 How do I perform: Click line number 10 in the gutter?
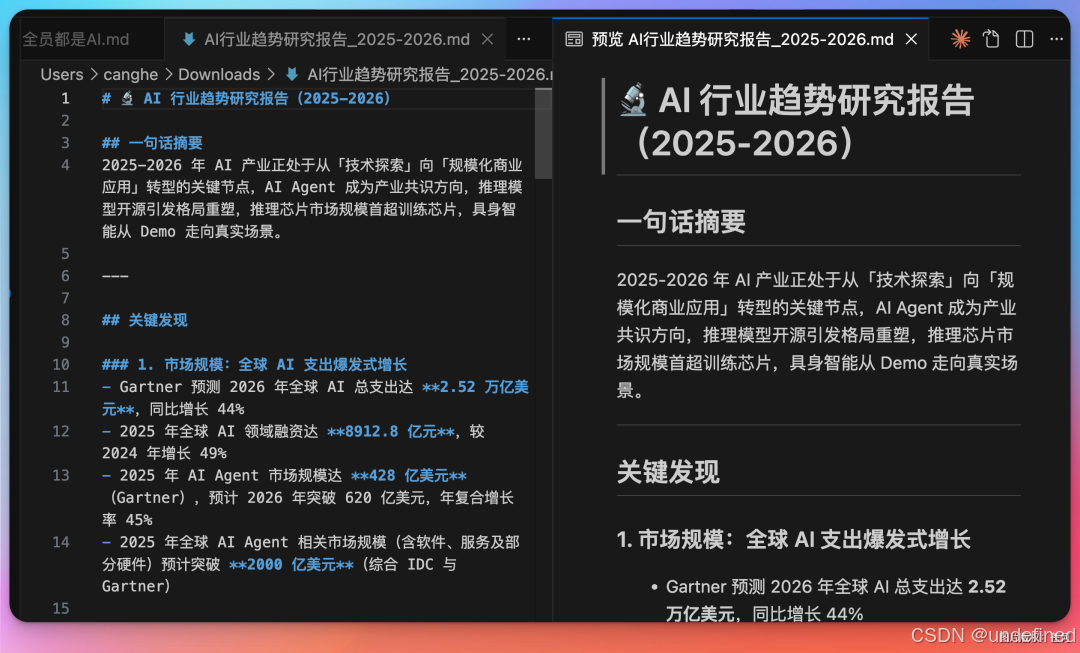click(61, 364)
